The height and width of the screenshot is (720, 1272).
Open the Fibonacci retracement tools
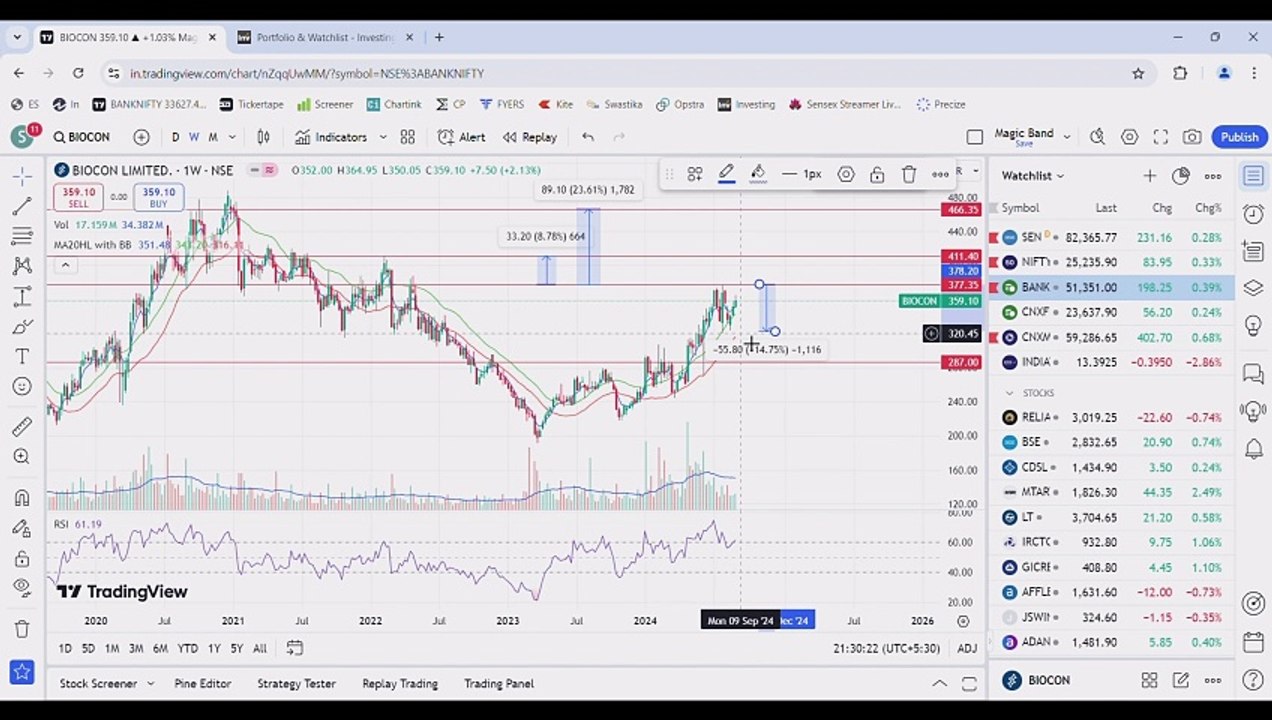[x=21, y=236]
